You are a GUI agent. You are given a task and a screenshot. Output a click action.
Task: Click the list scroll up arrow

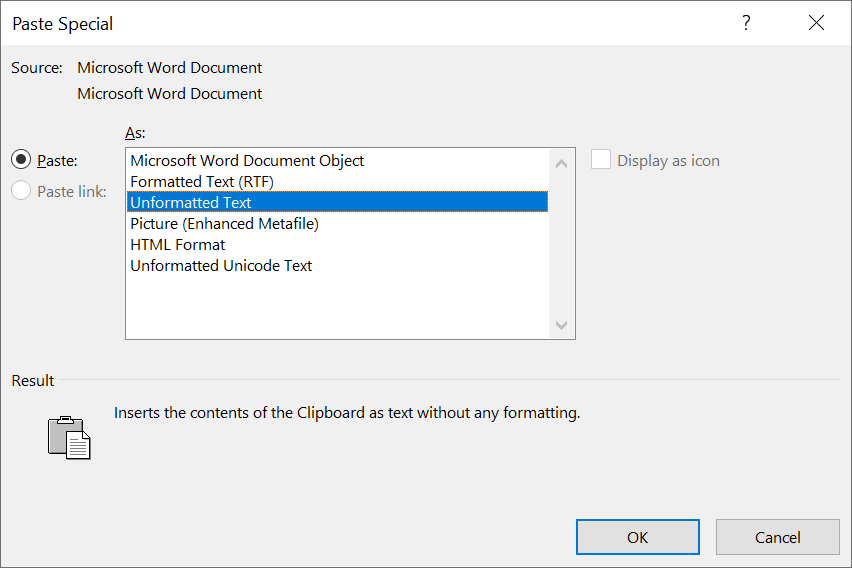(x=562, y=163)
